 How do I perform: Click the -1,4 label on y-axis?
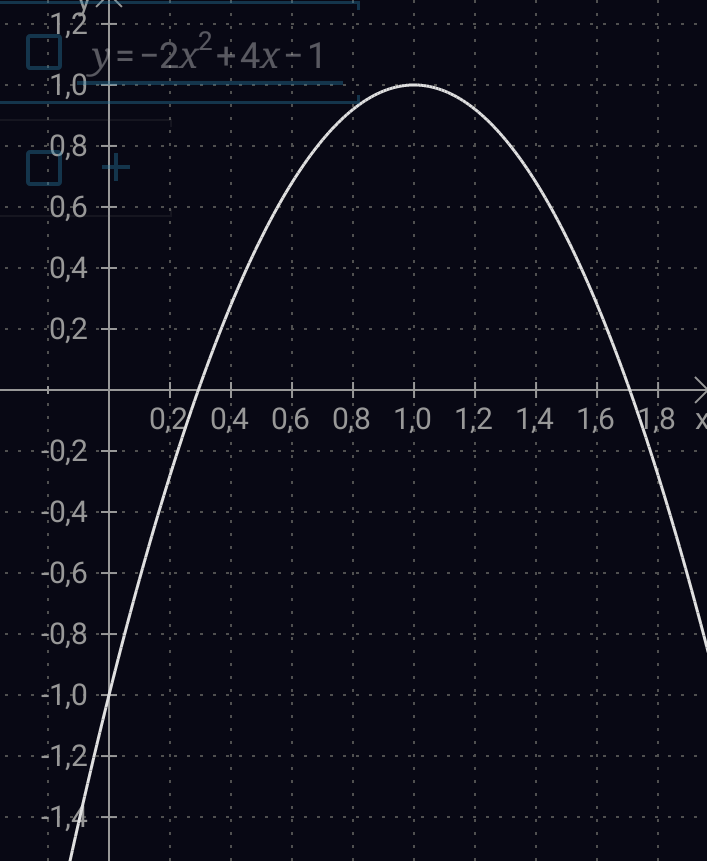66,818
